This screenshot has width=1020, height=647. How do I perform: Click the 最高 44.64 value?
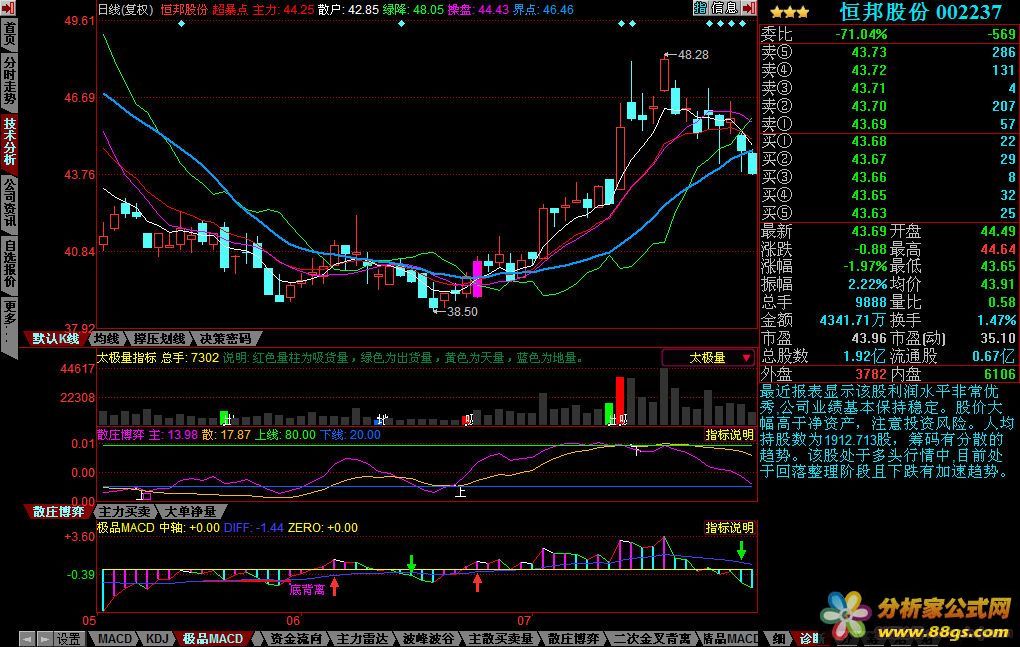pyautogui.click(x=998, y=249)
